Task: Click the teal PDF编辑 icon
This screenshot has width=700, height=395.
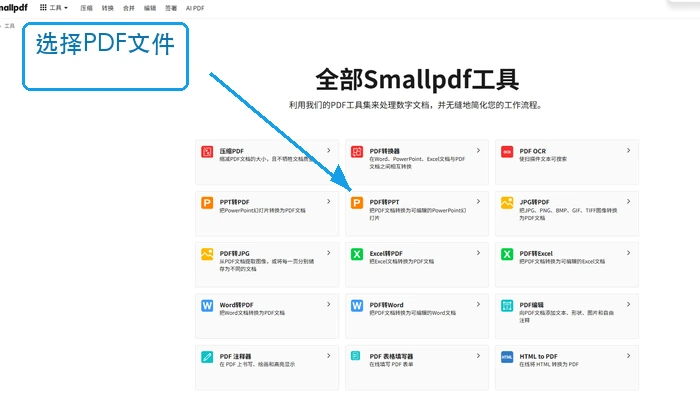Action: tap(507, 306)
